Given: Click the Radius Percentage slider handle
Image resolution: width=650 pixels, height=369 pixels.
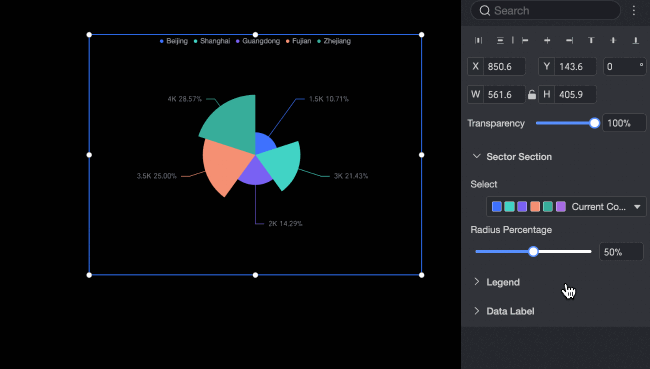Looking at the screenshot, I should pyautogui.click(x=534, y=251).
